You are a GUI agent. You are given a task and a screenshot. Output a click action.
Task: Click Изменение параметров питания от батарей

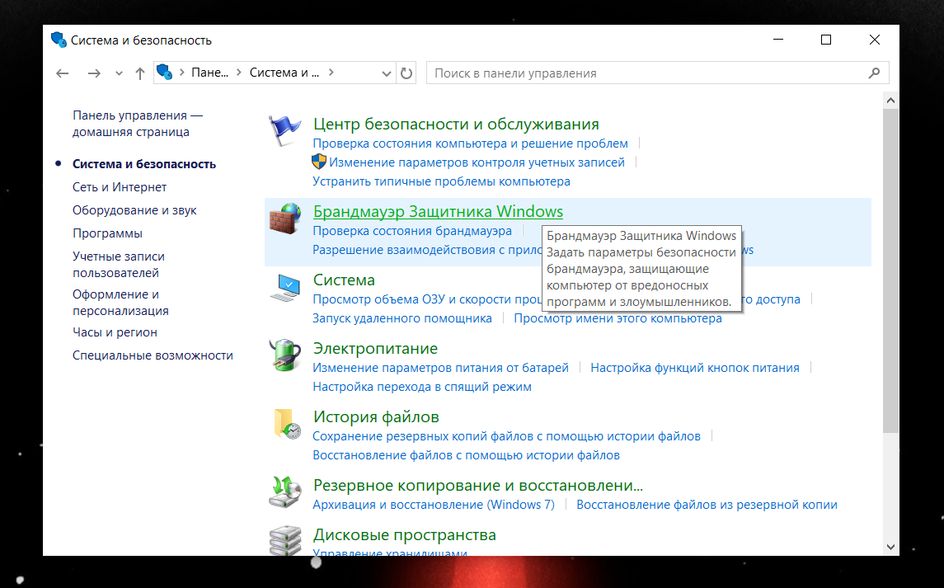tap(441, 368)
